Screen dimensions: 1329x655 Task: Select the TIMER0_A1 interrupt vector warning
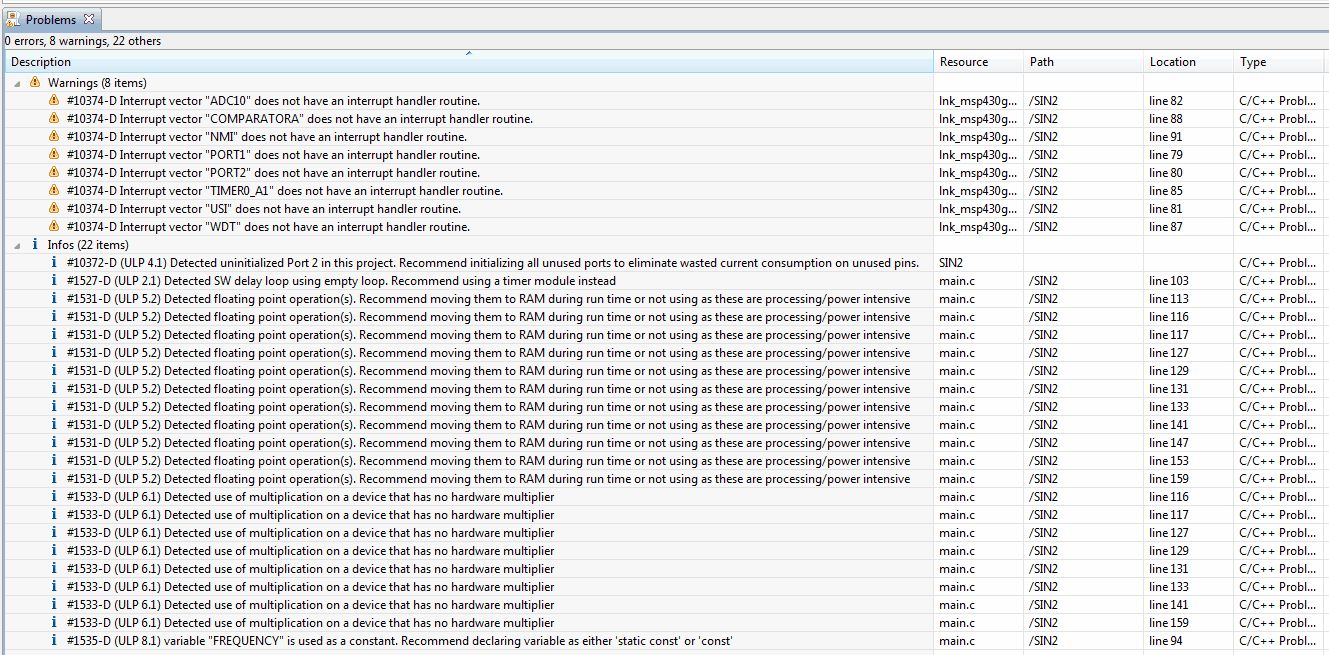point(284,191)
